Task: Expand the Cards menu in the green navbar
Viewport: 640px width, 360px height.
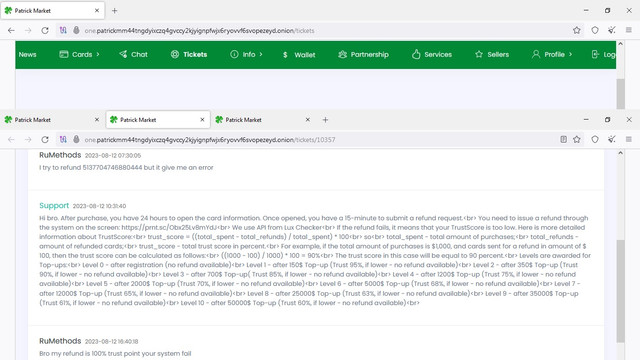Action: coord(79,54)
